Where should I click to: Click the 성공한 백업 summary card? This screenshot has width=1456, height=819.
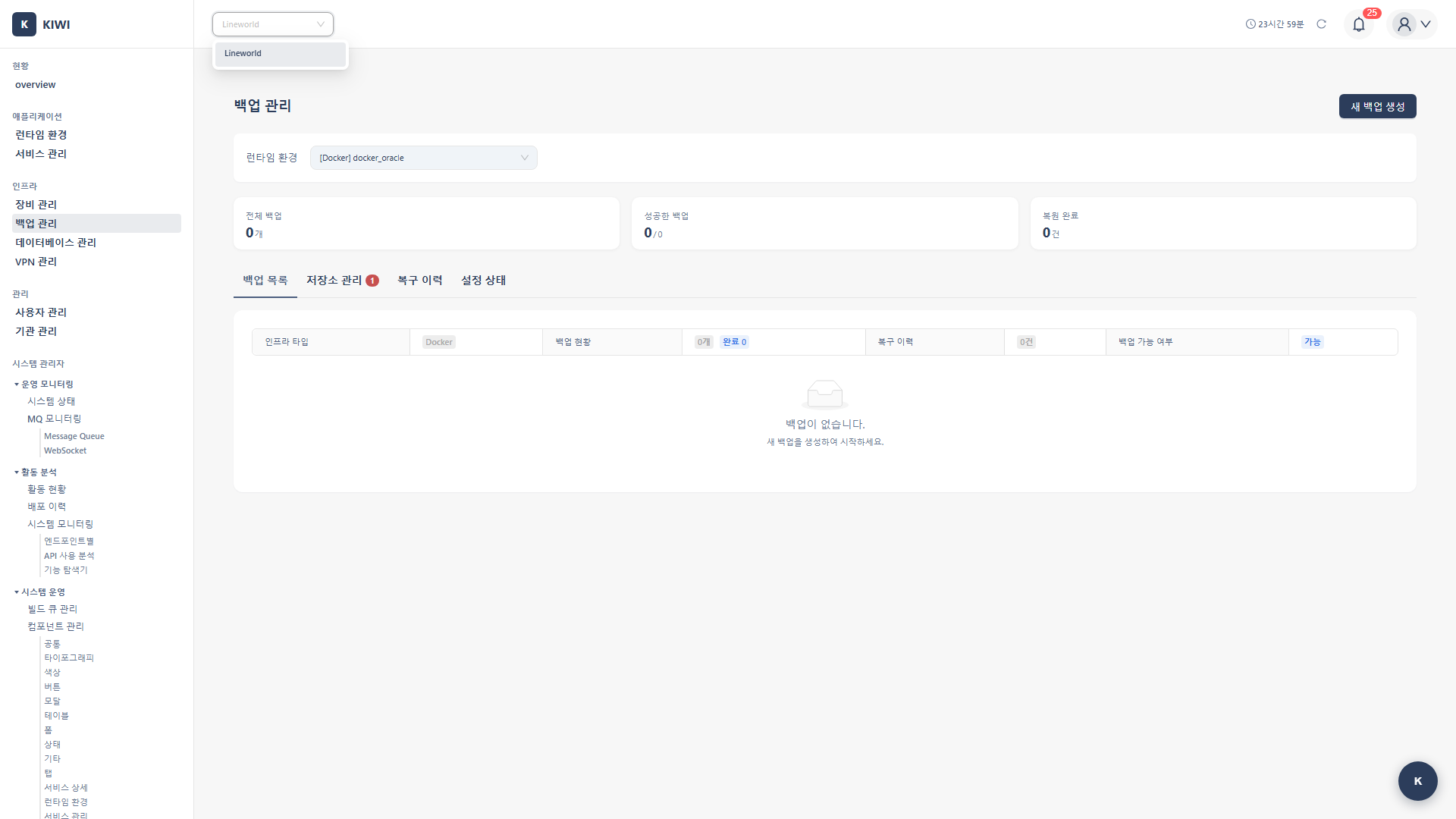coord(825,224)
